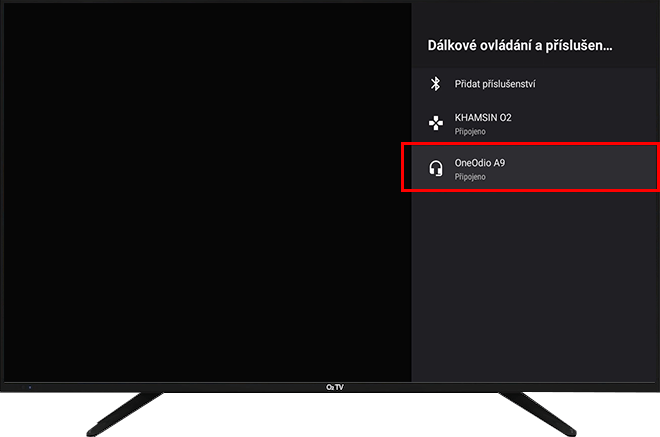Click the headphones icon for OneOdio A9
Screen dimensions: 660x437
435,168
